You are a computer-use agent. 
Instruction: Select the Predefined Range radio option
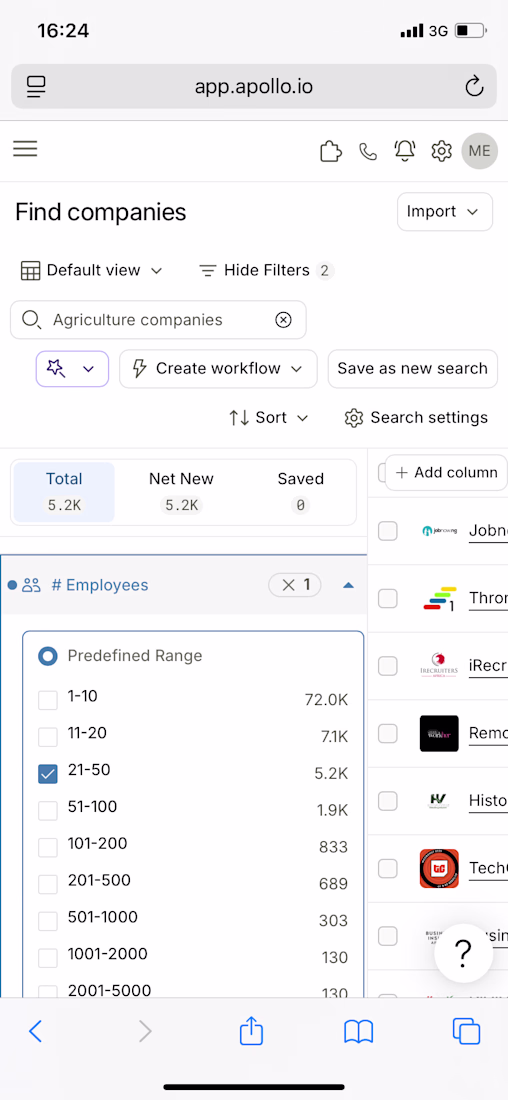(48, 656)
